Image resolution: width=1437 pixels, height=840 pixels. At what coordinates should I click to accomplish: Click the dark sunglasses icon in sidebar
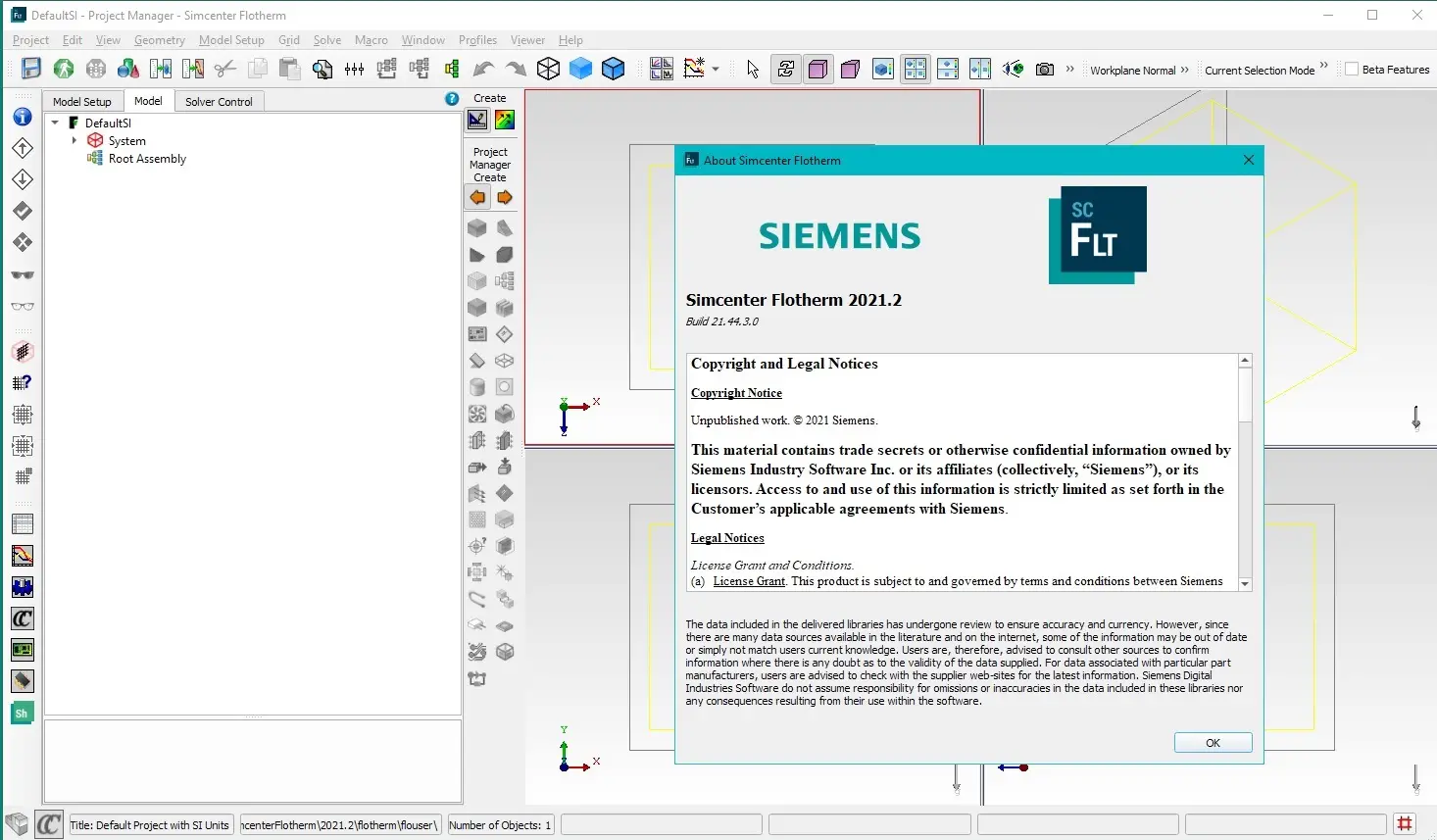tap(23, 275)
